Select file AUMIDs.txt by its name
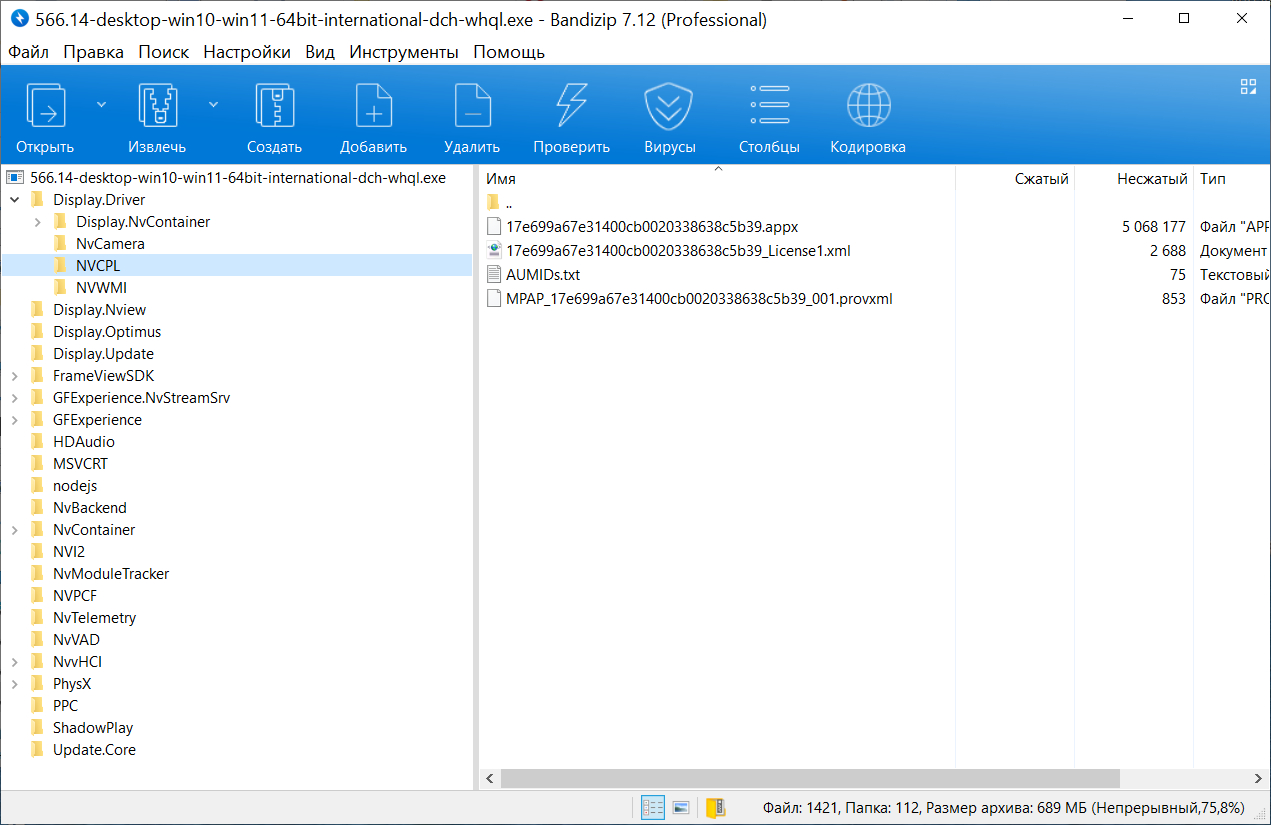The height and width of the screenshot is (825, 1271). click(543, 275)
